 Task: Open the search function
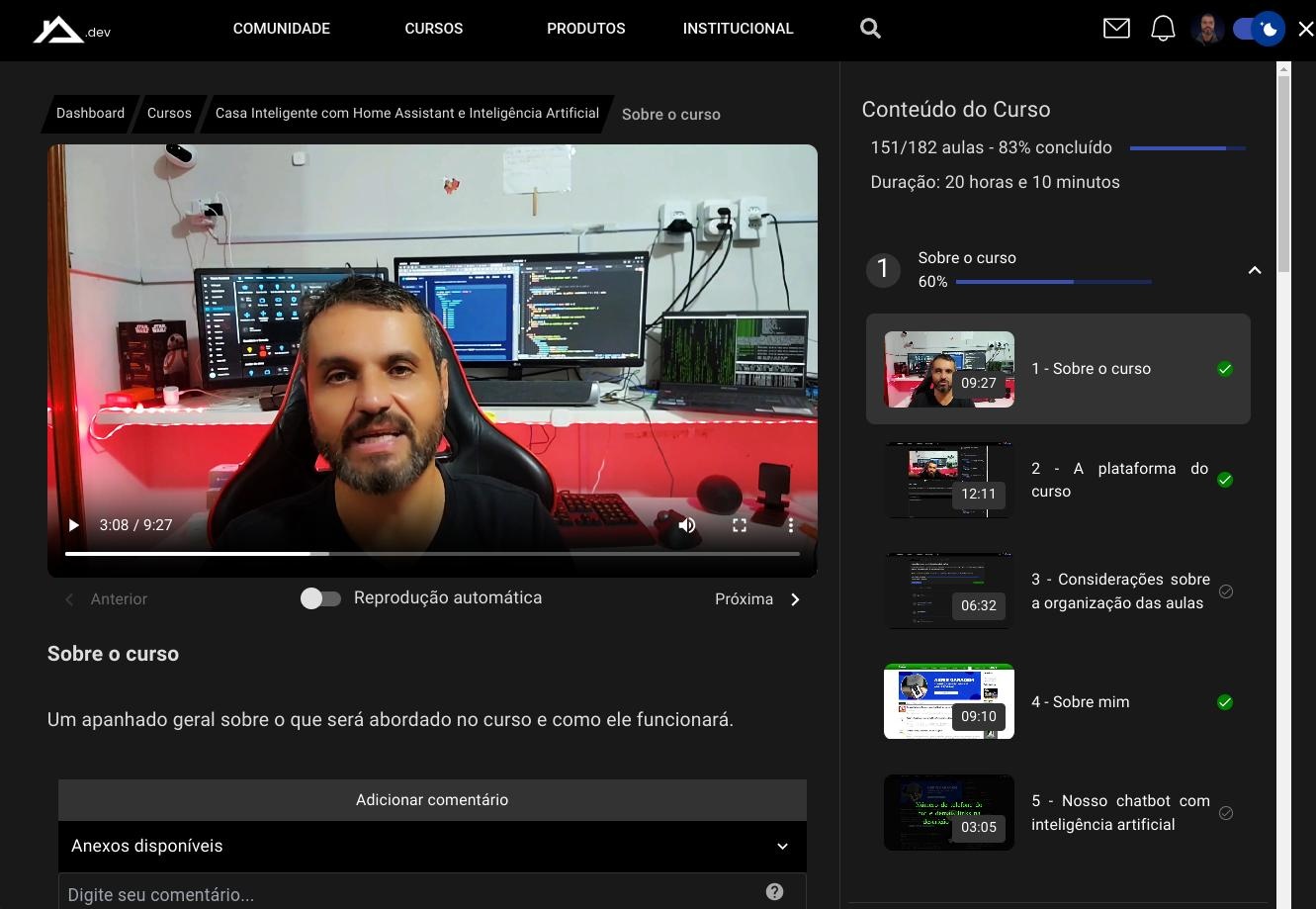click(869, 28)
